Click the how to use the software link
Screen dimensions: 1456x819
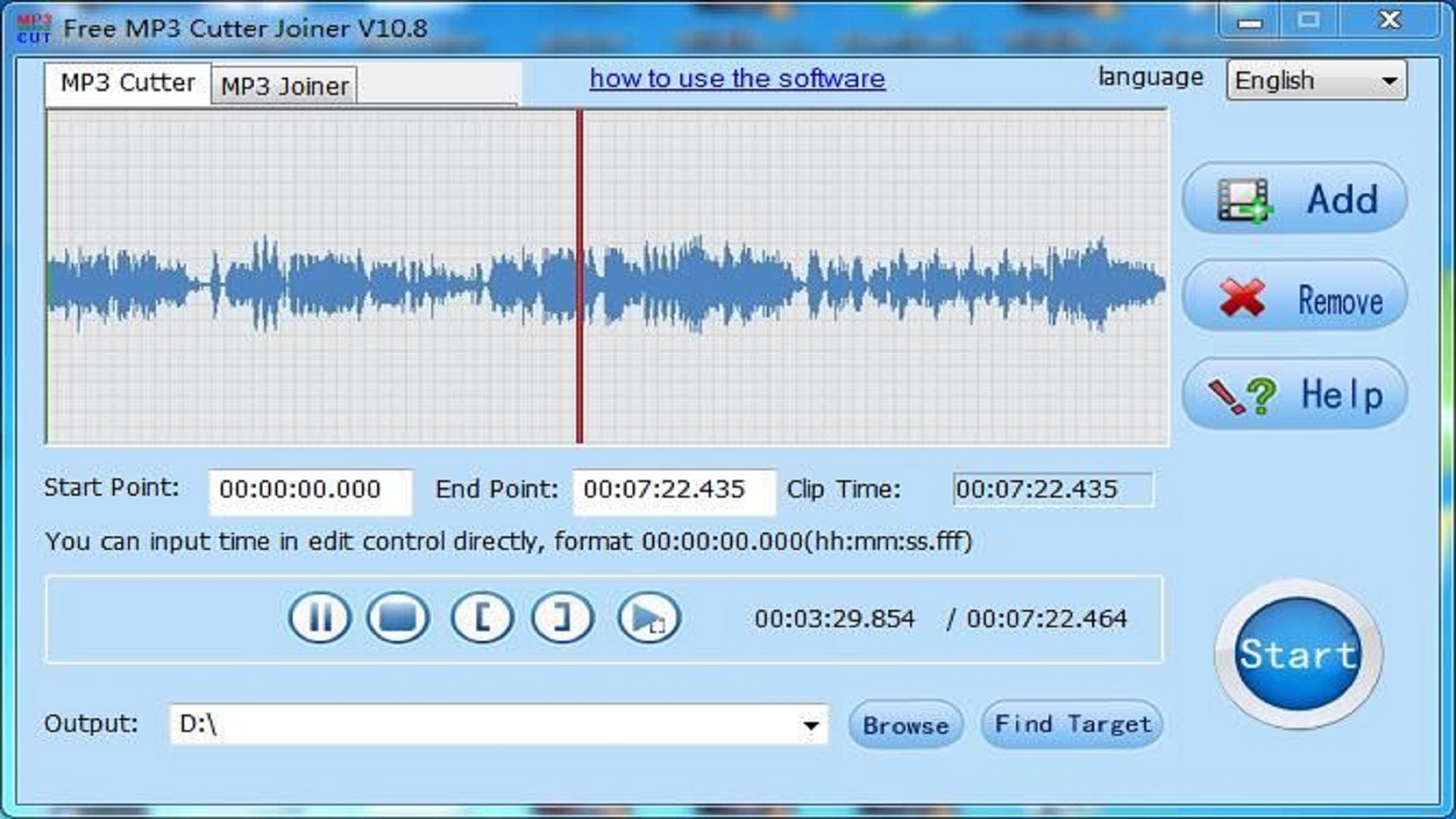736,77
